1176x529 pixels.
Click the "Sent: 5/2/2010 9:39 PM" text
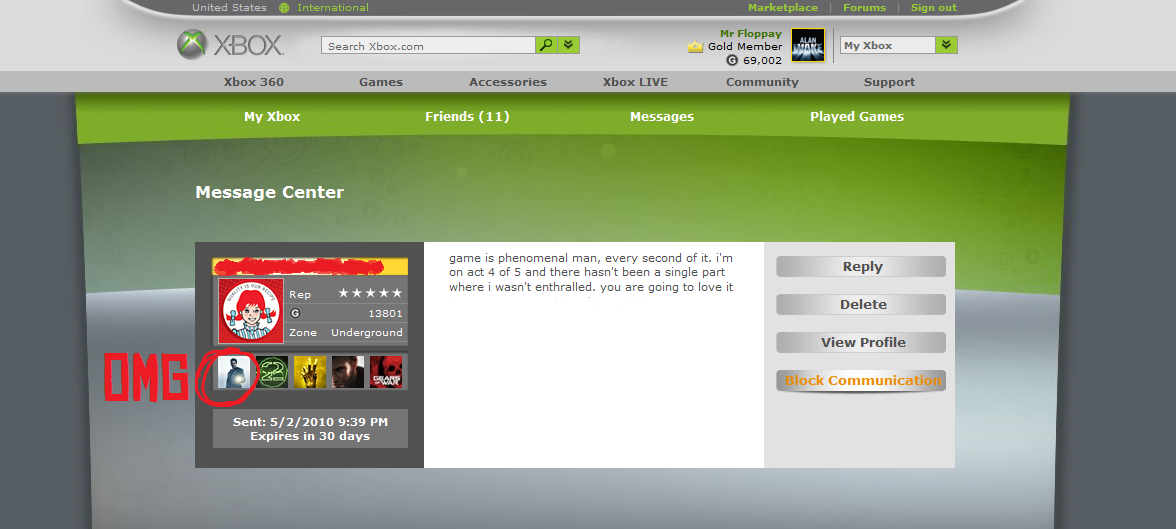tap(310, 422)
